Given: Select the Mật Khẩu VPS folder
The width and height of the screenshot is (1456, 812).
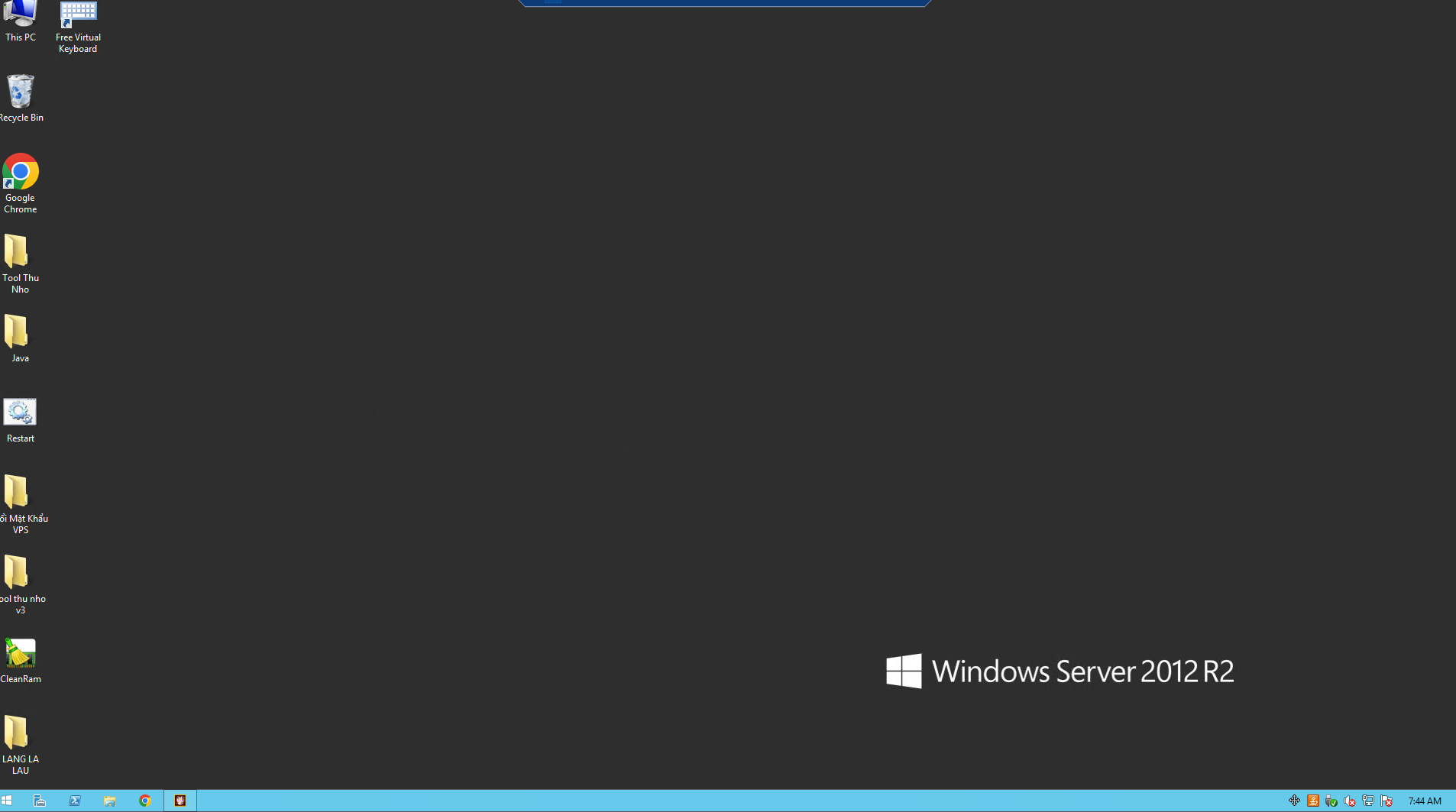Looking at the screenshot, I should coord(21,504).
